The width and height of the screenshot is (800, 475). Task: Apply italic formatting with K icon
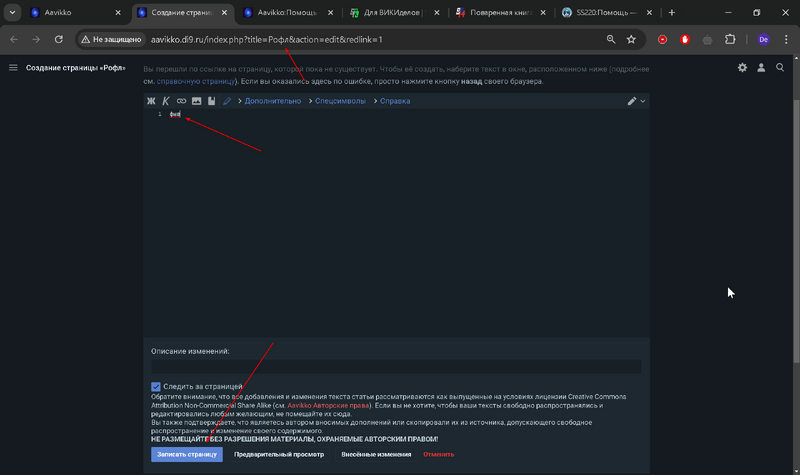(166, 101)
